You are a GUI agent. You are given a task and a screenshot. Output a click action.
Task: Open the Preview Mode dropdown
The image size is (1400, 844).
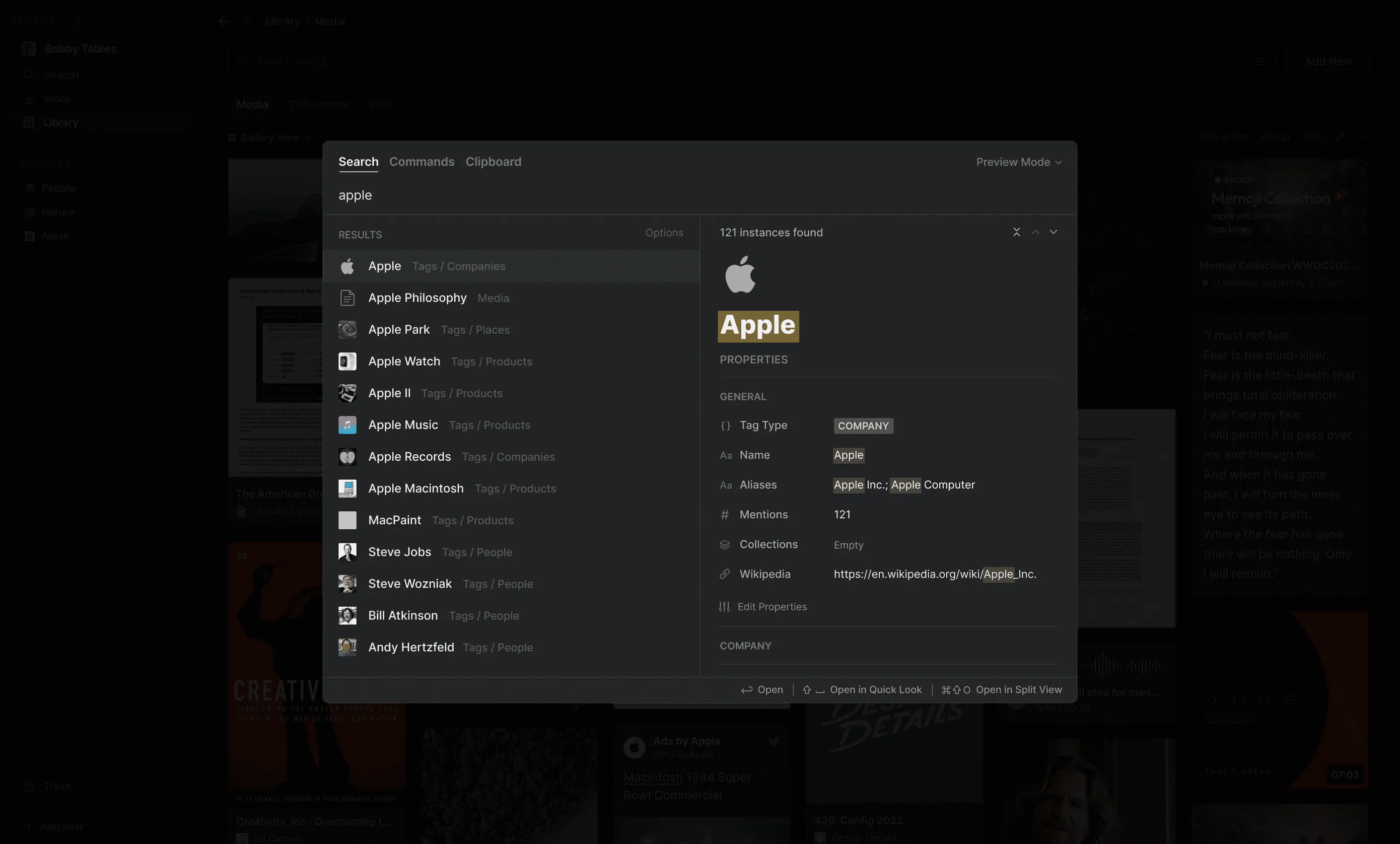pyautogui.click(x=1019, y=162)
